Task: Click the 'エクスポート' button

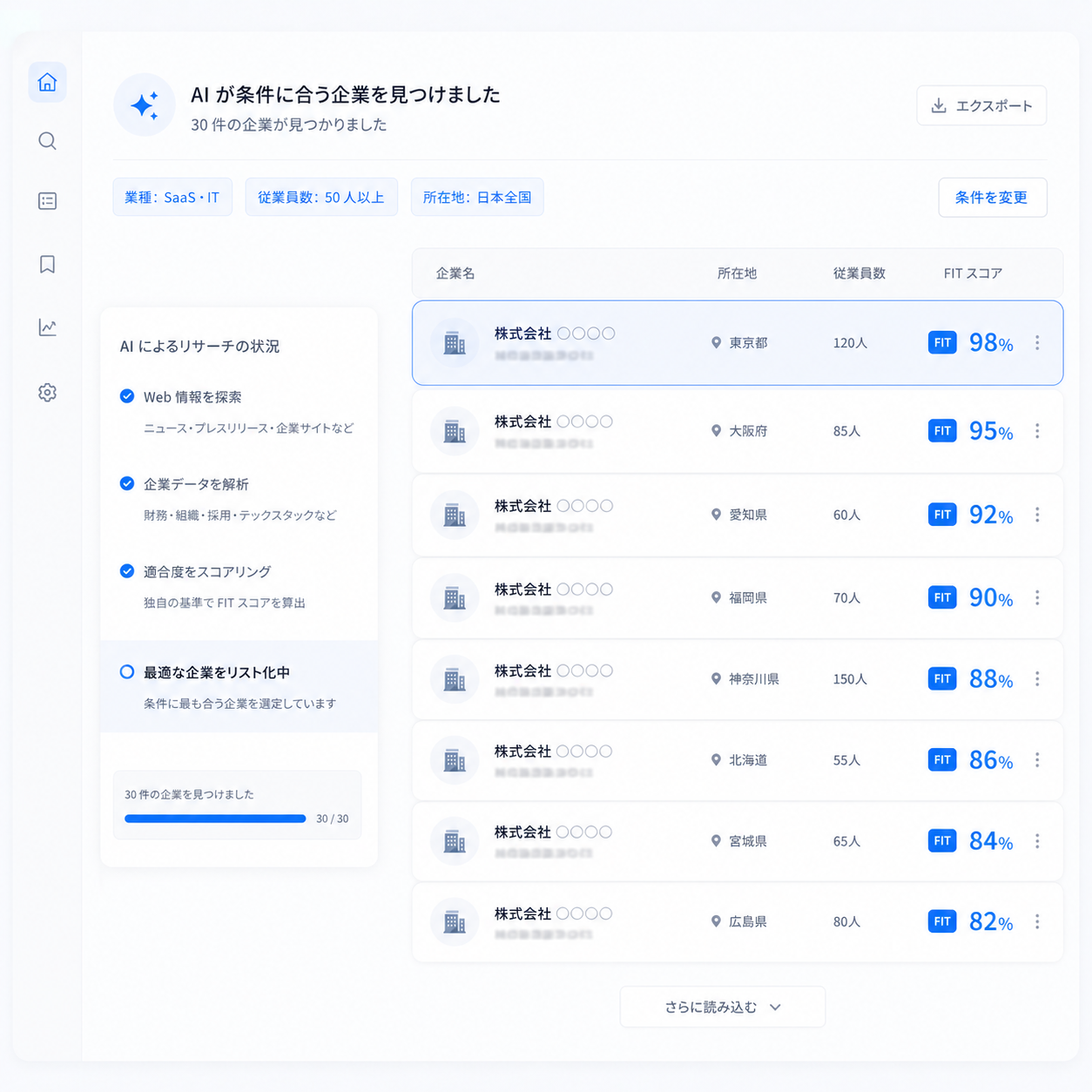Action: (981, 105)
